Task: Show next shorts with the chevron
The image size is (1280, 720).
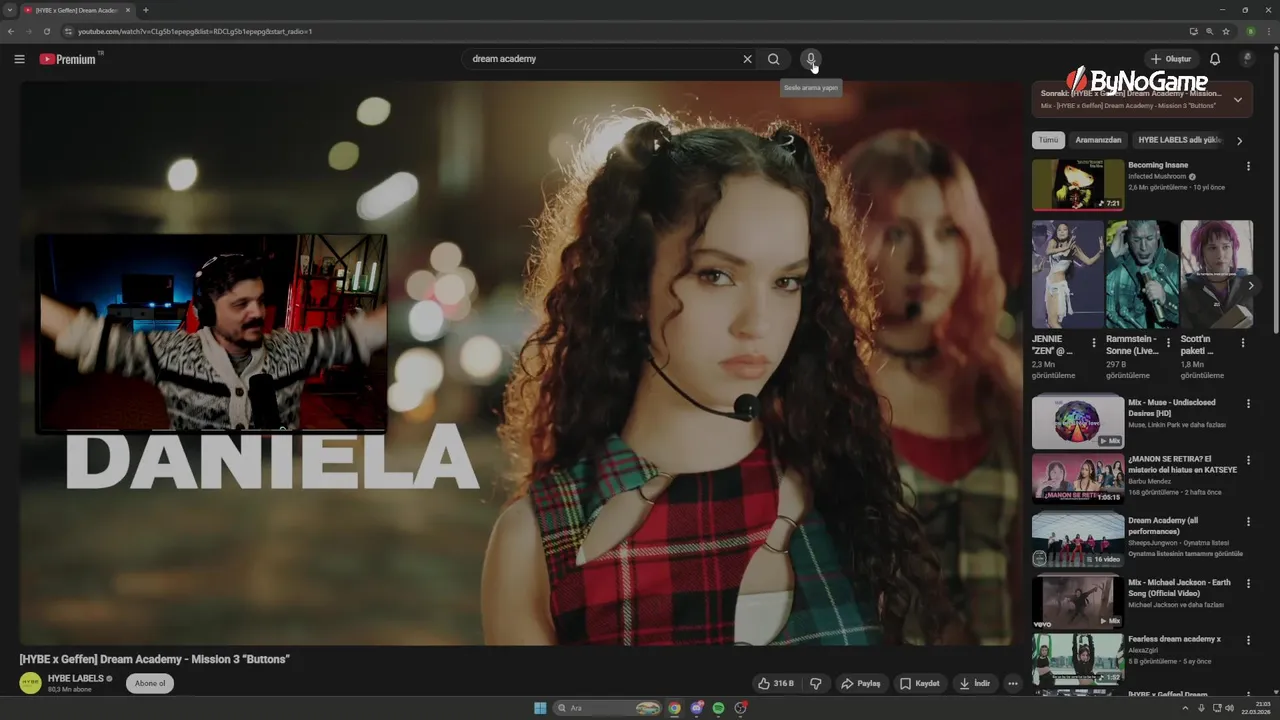Action: coord(1250,286)
